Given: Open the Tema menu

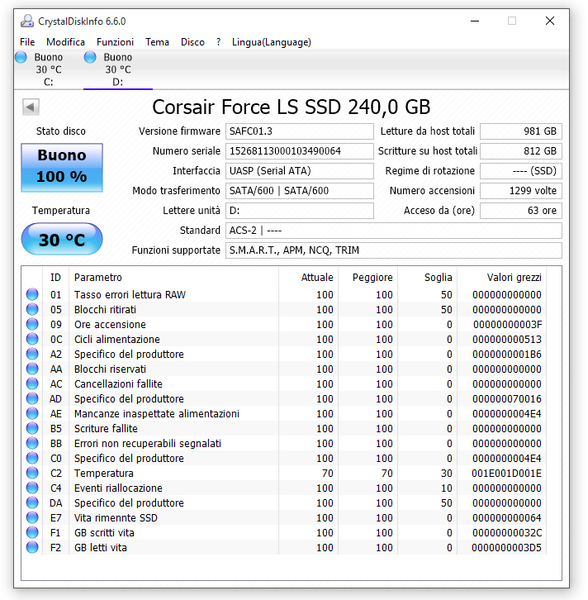Looking at the screenshot, I should pos(157,42).
